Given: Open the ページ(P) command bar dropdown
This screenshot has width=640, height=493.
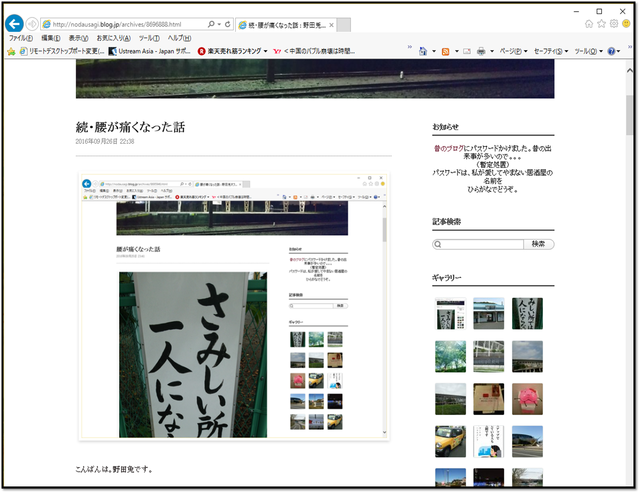Looking at the screenshot, I should (513, 51).
